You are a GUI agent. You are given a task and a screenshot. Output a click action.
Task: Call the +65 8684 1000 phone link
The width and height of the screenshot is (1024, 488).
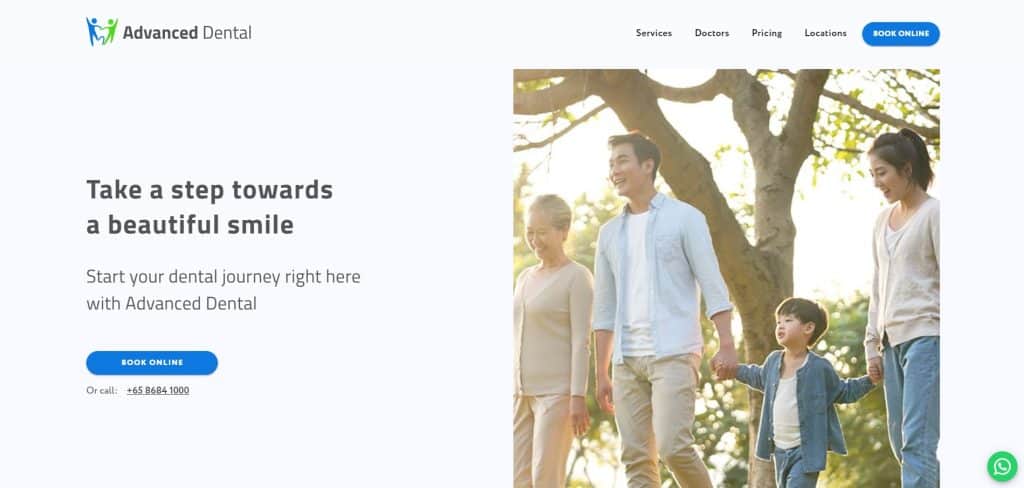(x=158, y=390)
